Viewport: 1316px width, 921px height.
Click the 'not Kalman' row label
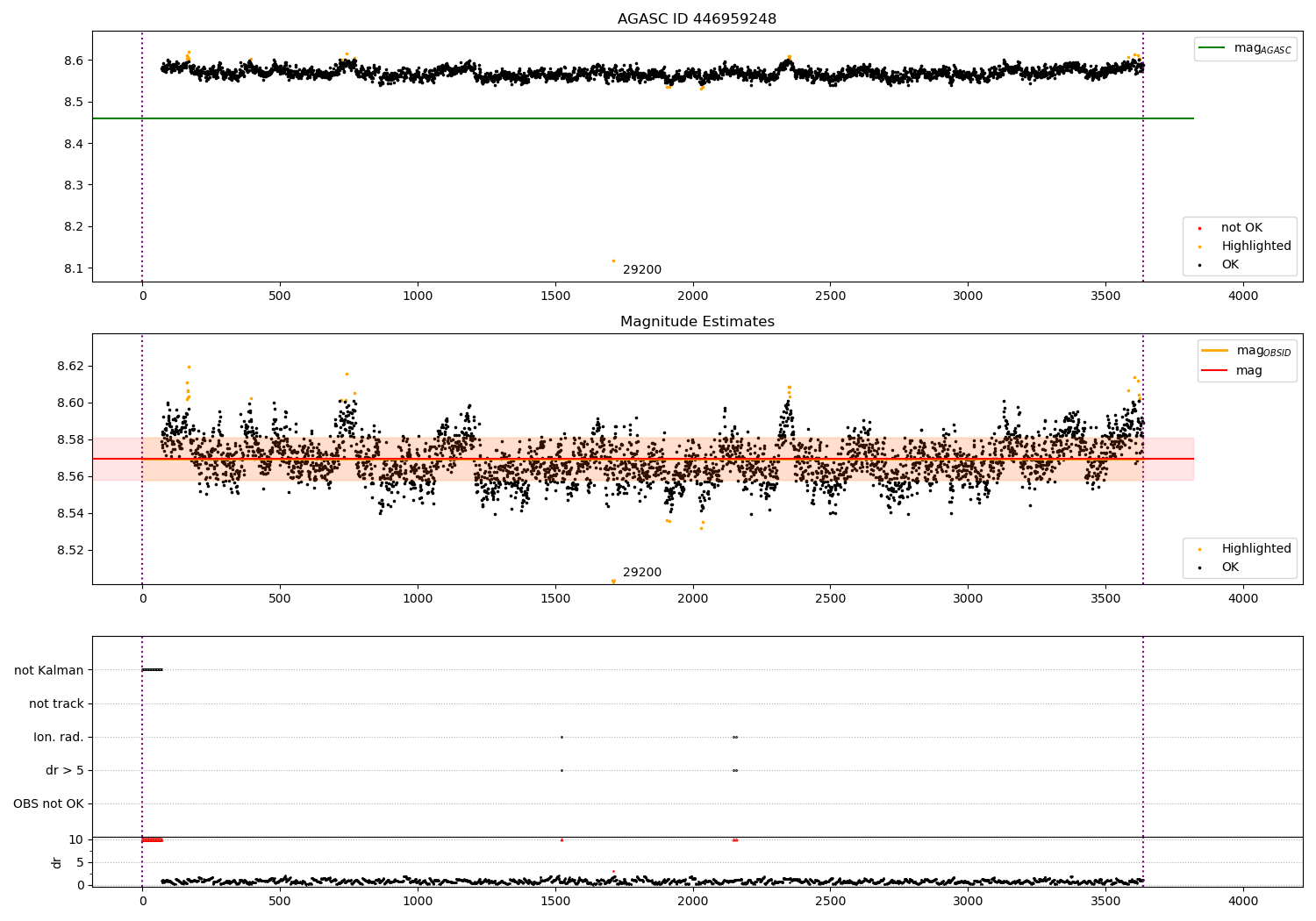pyautogui.click(x=49, y=671)
